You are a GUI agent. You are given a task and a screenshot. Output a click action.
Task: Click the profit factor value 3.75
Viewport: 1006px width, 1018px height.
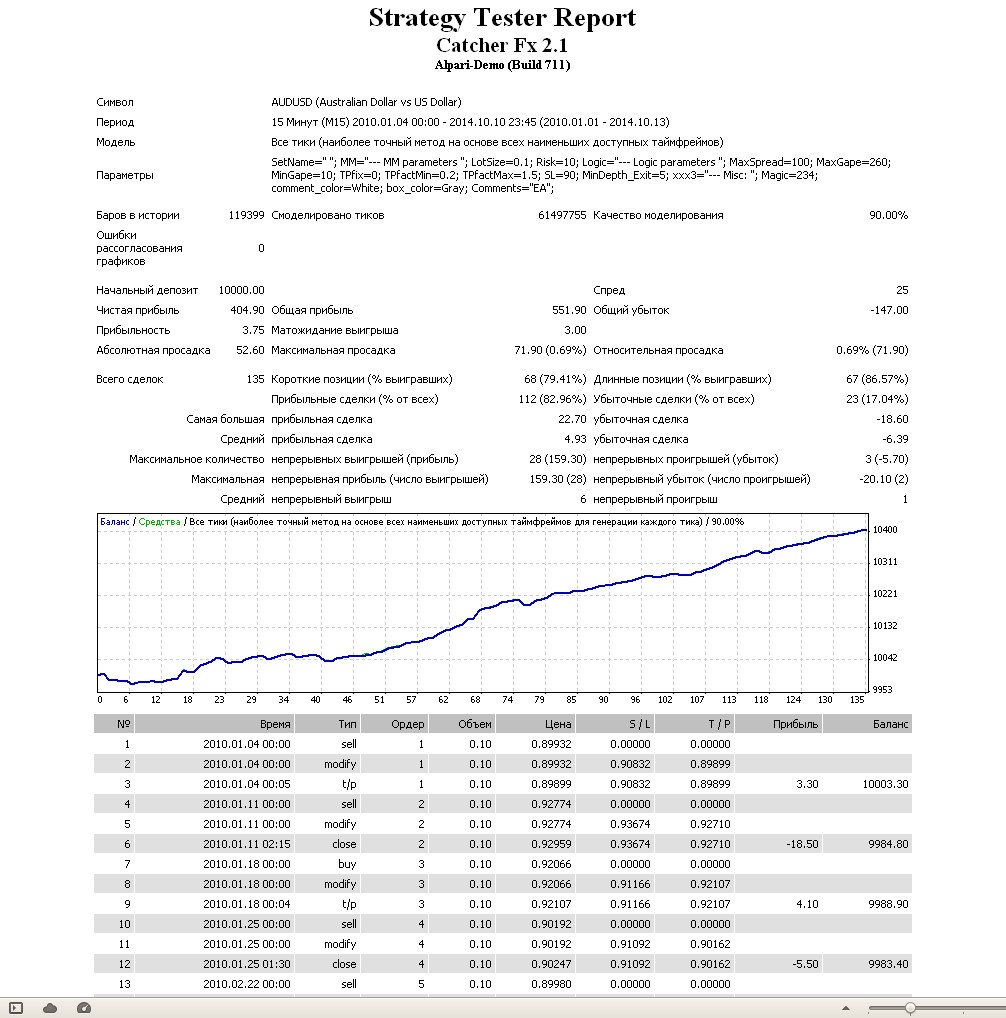[x=253, y=330]
